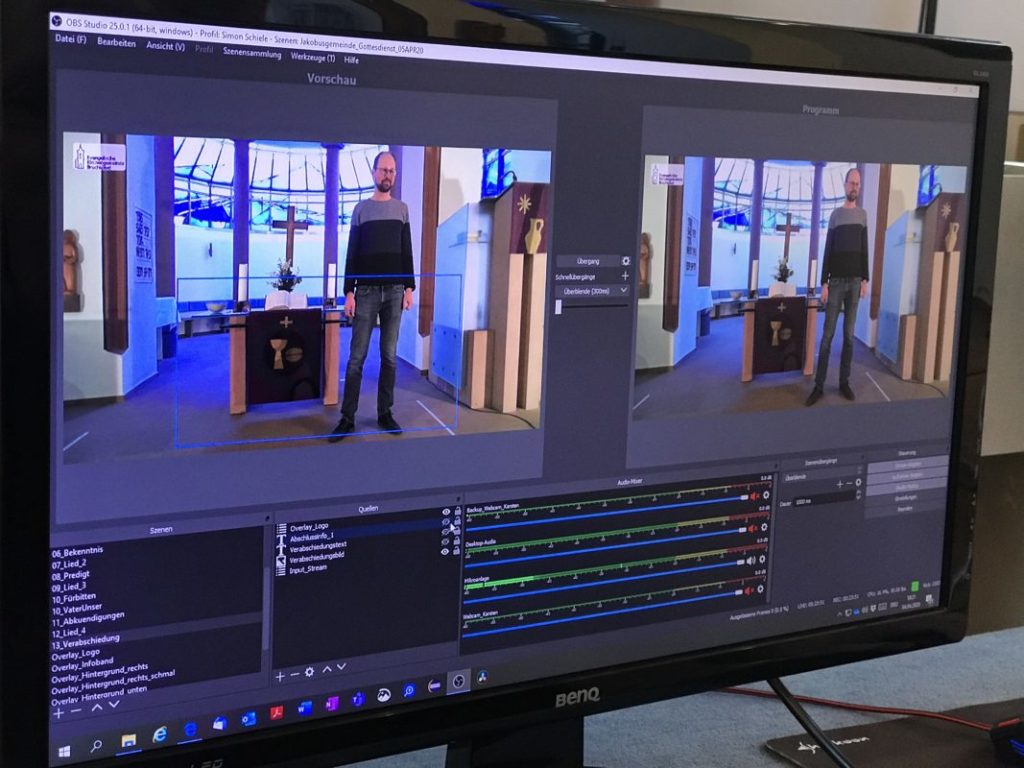Lock the Overlay_Logo source

(457, 511)
